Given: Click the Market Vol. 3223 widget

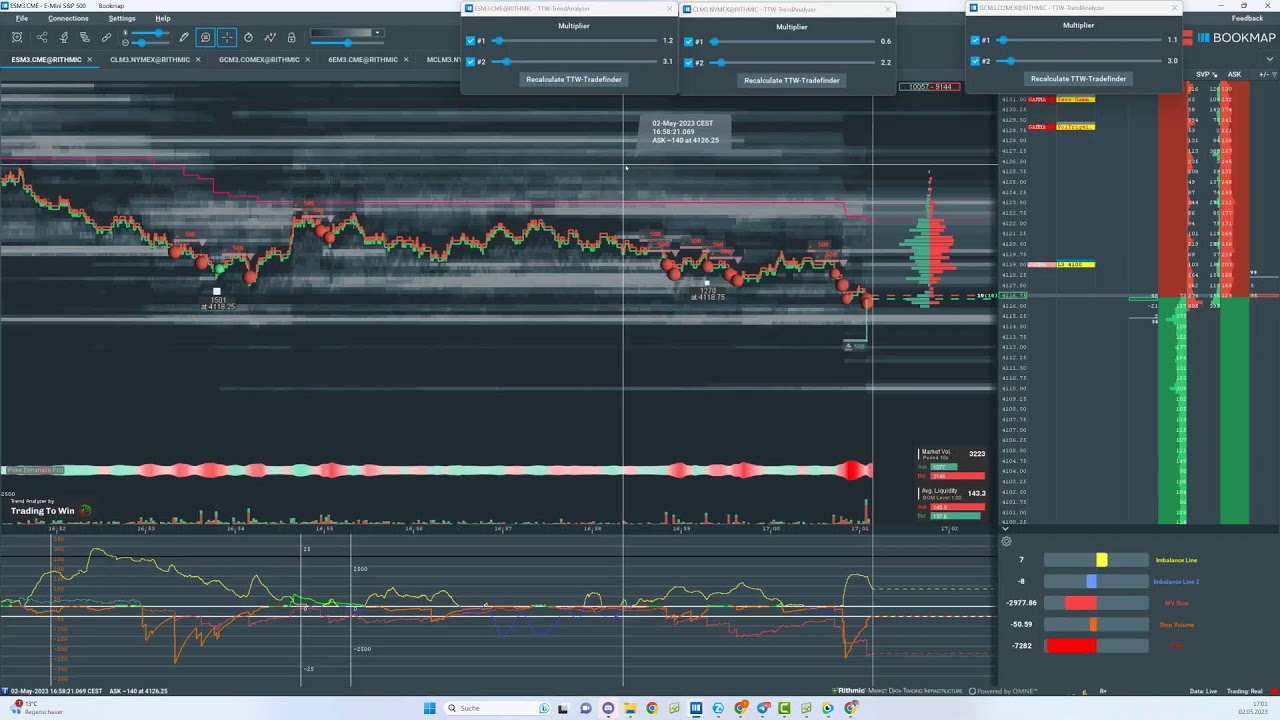Looking at the screenshot, I should (952, 464).
